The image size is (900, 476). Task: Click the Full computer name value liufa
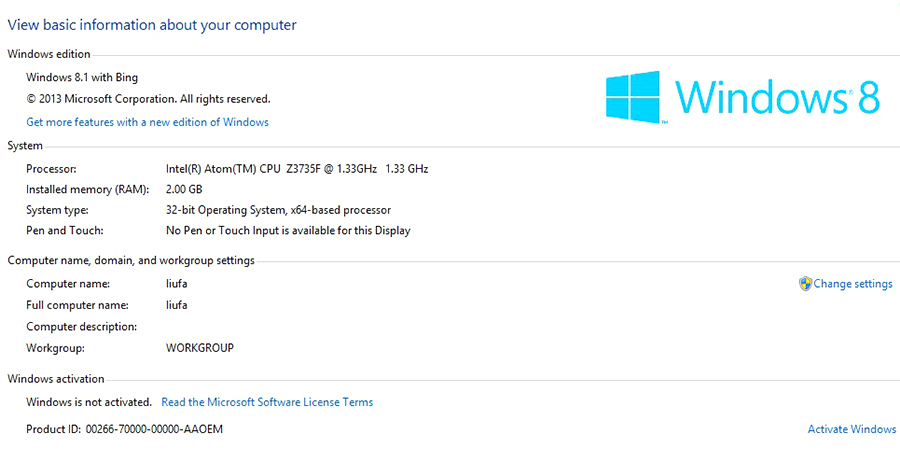click(177, 305)
